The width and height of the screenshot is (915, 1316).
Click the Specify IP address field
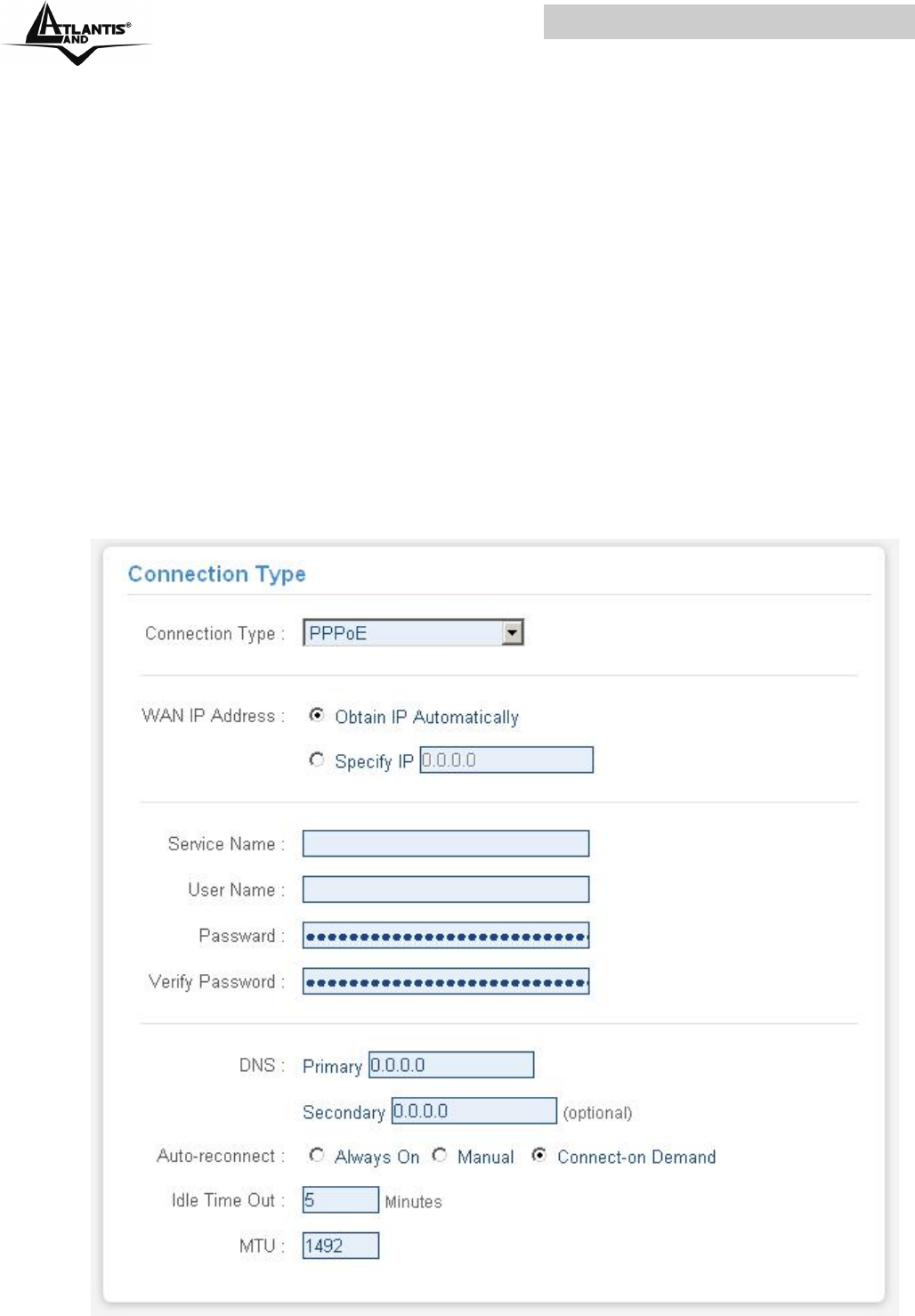[506, 760]
